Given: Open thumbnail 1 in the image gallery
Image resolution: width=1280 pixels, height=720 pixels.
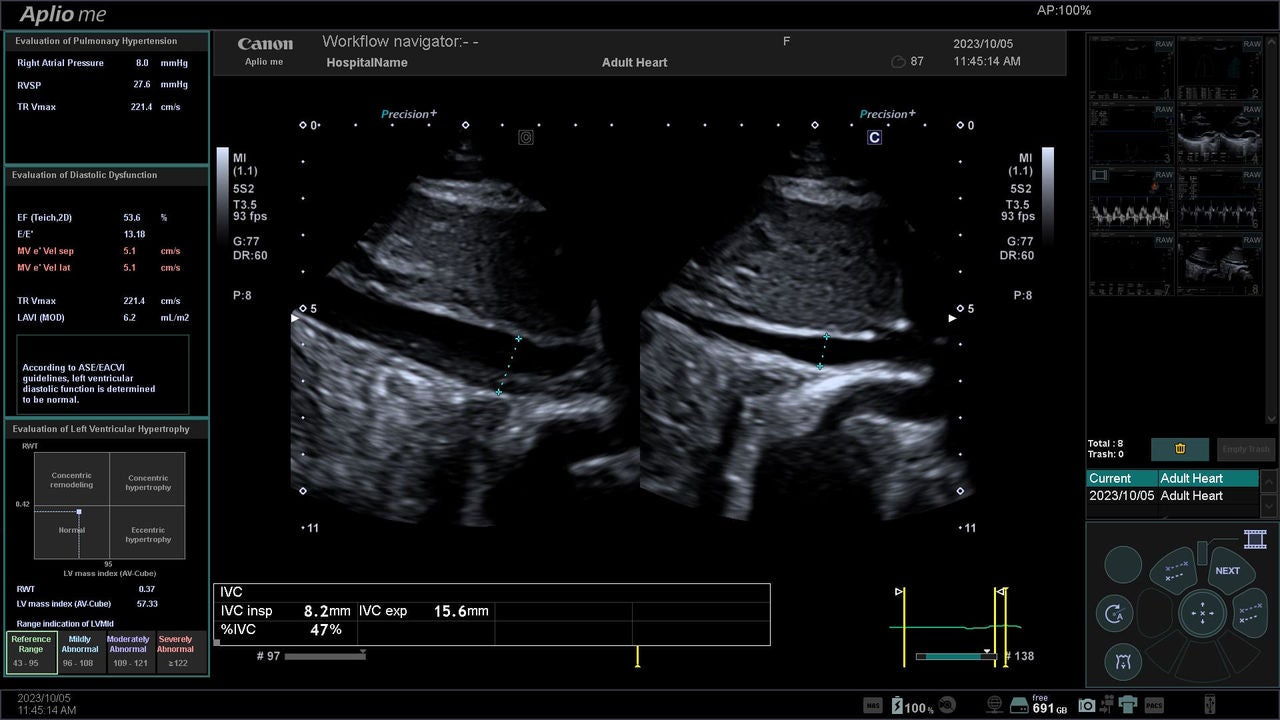Looking at the screenshot, I should 1130,68.
